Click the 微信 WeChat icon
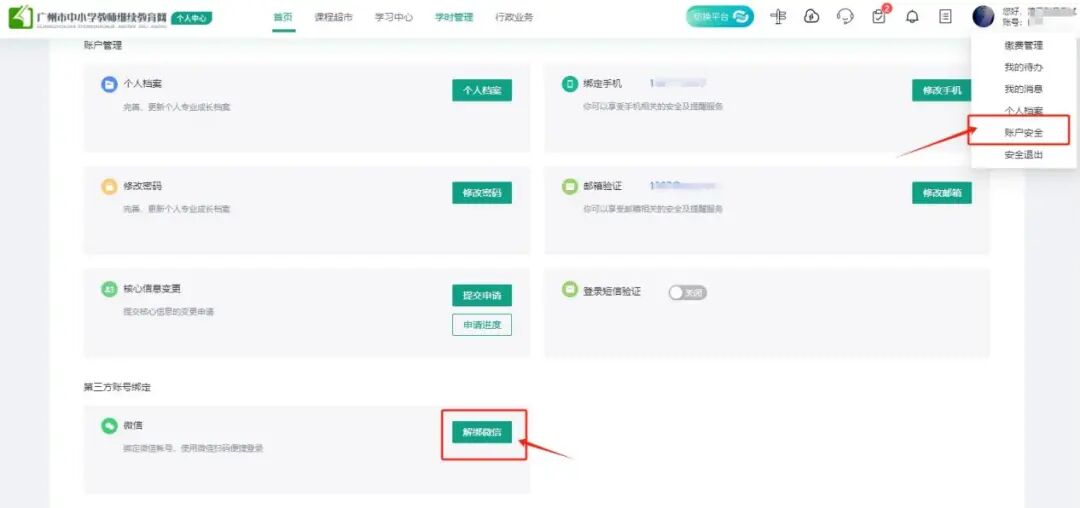The image size is (1080, 508). tap(109, 426)
